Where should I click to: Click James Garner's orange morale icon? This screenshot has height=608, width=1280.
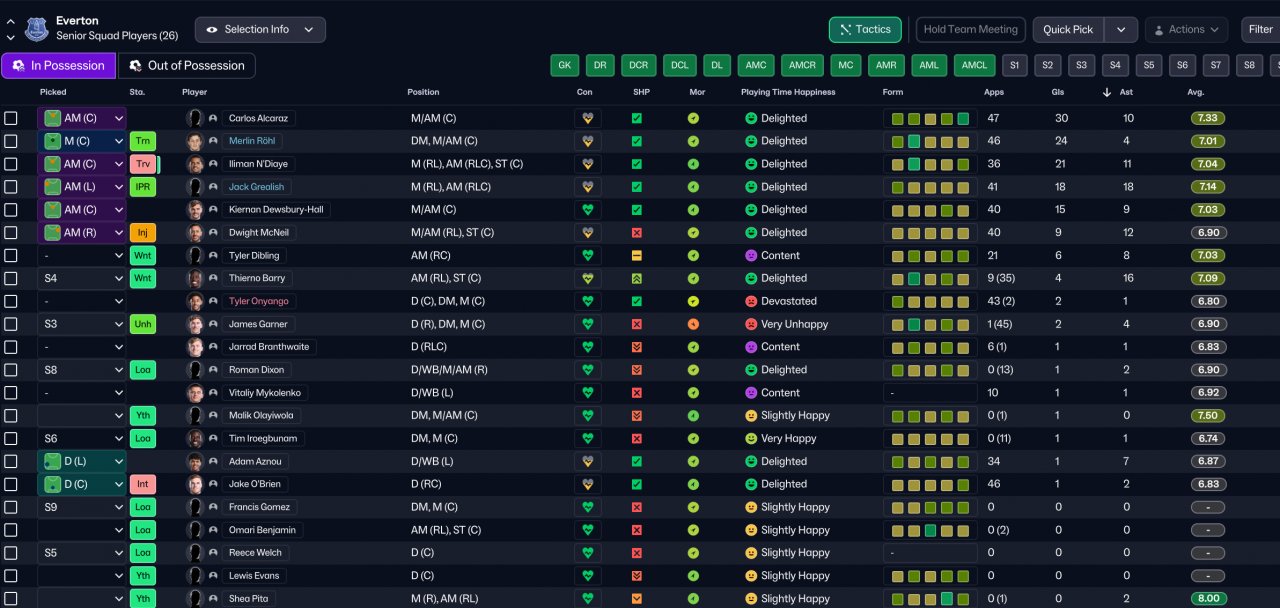tap(693, 324)
